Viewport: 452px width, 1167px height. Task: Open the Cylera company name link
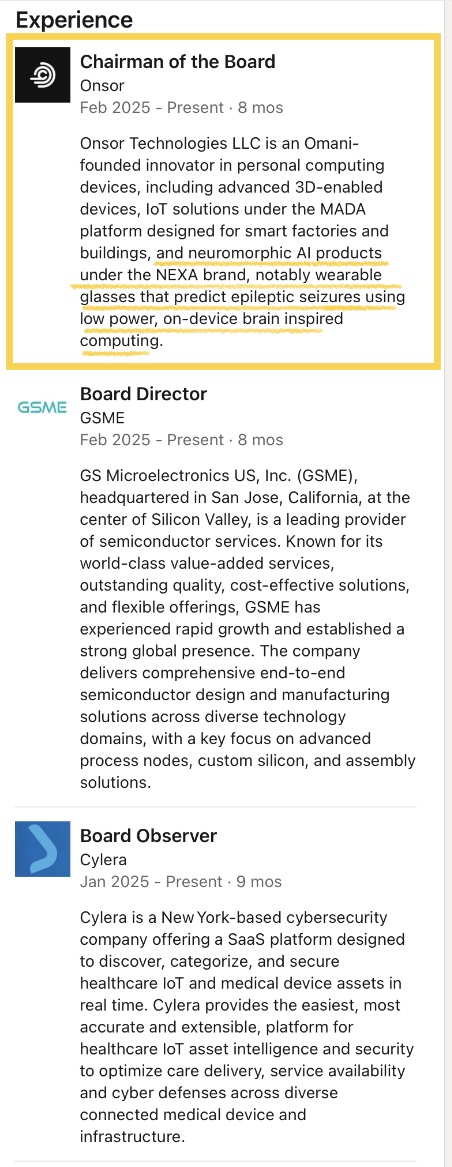point(103,859)
